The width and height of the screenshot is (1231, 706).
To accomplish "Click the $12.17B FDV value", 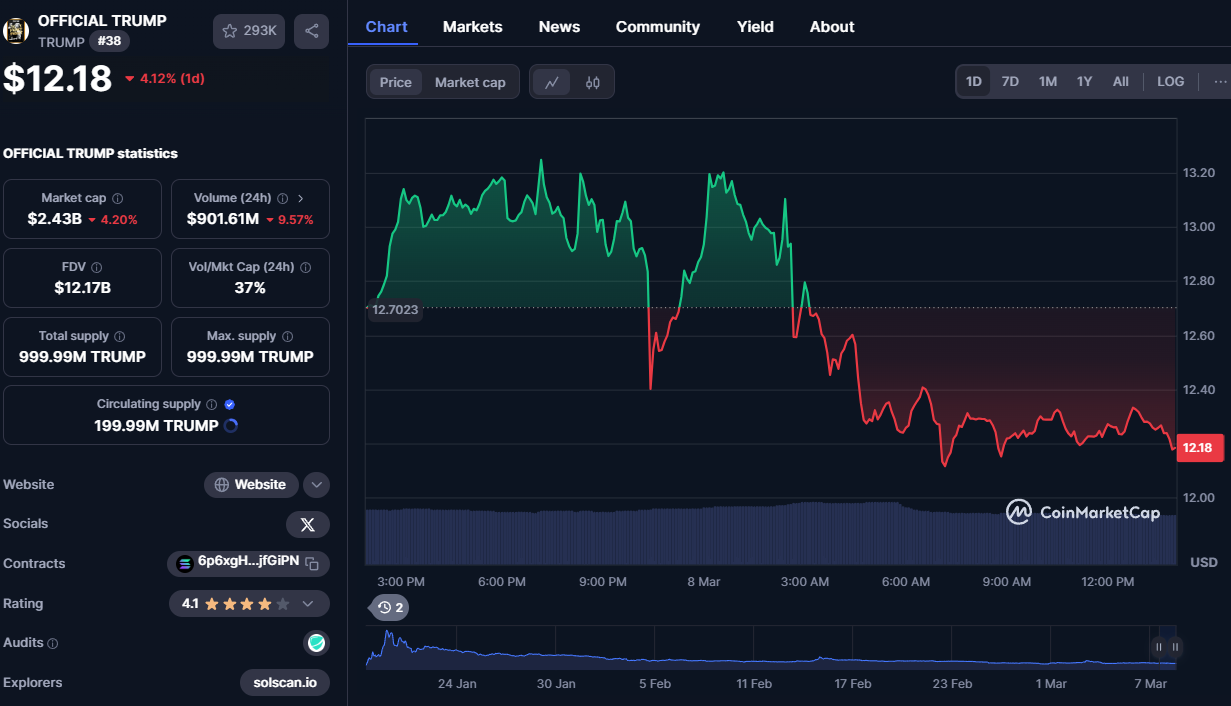I will 83,288.
